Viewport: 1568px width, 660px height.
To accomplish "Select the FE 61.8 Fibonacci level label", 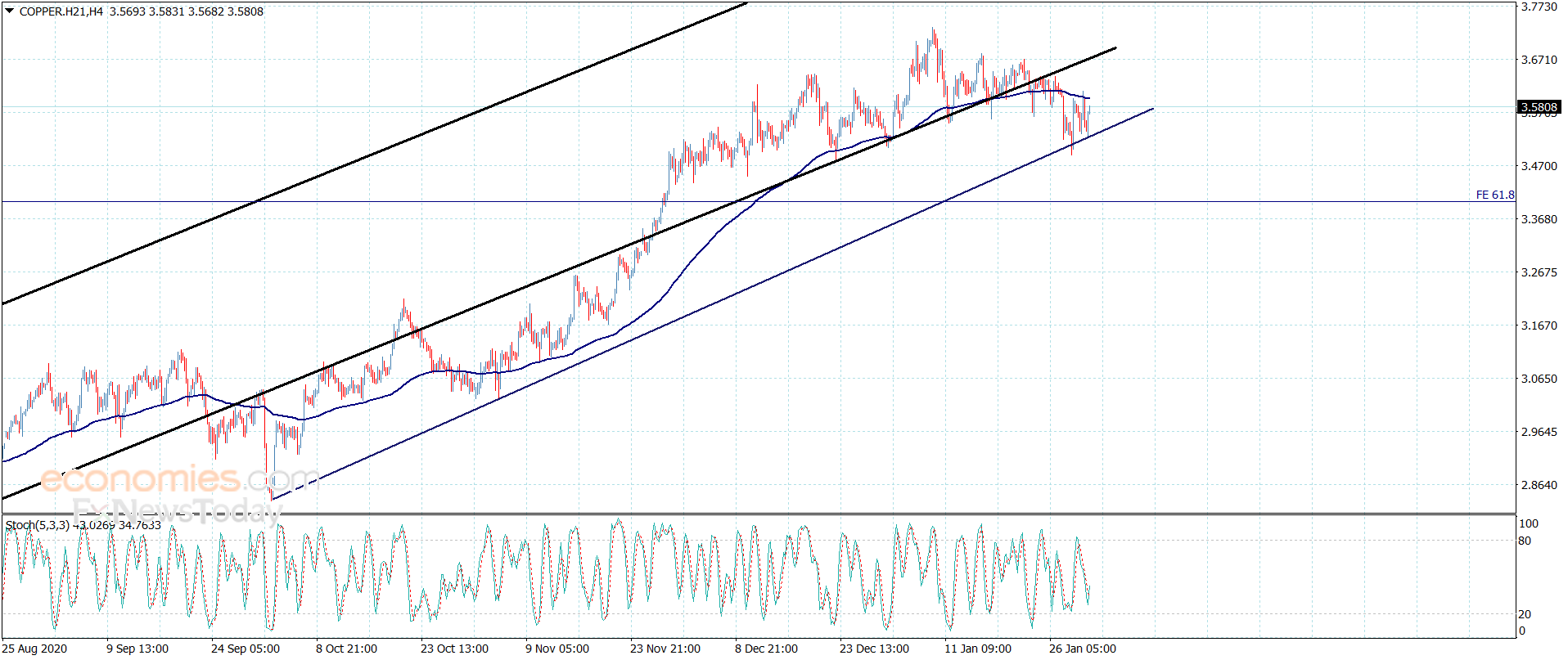I will [1495, 195].
